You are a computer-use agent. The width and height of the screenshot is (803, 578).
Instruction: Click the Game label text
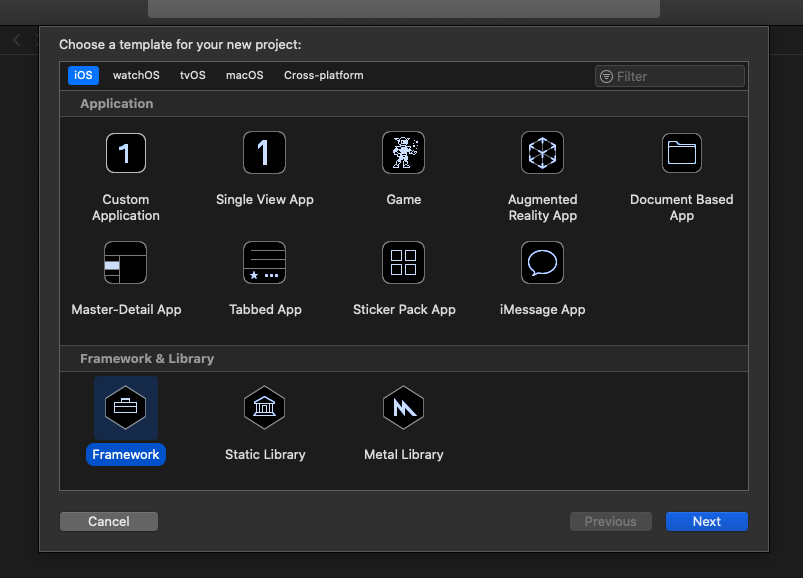404,200
